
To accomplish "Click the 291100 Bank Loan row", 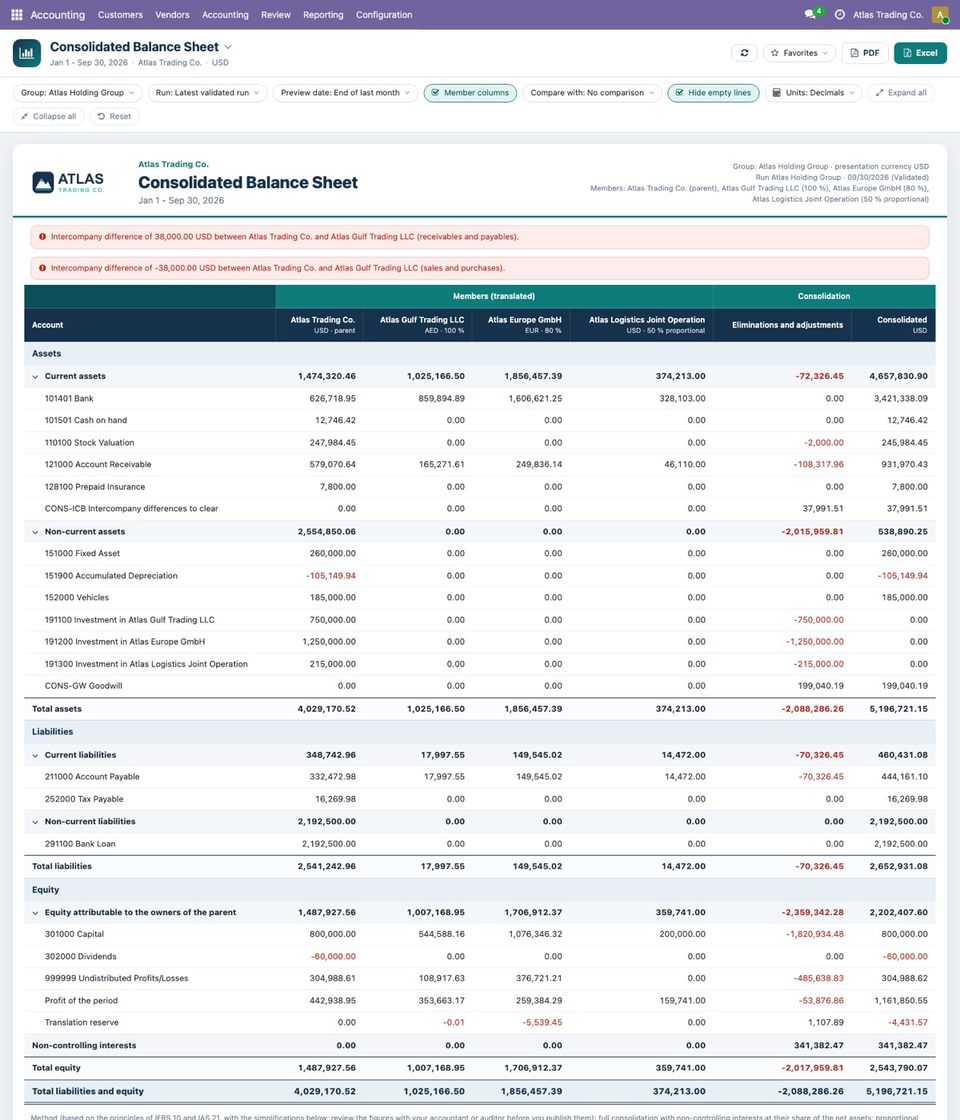I will pyautogui.click(x=480, y=844).
